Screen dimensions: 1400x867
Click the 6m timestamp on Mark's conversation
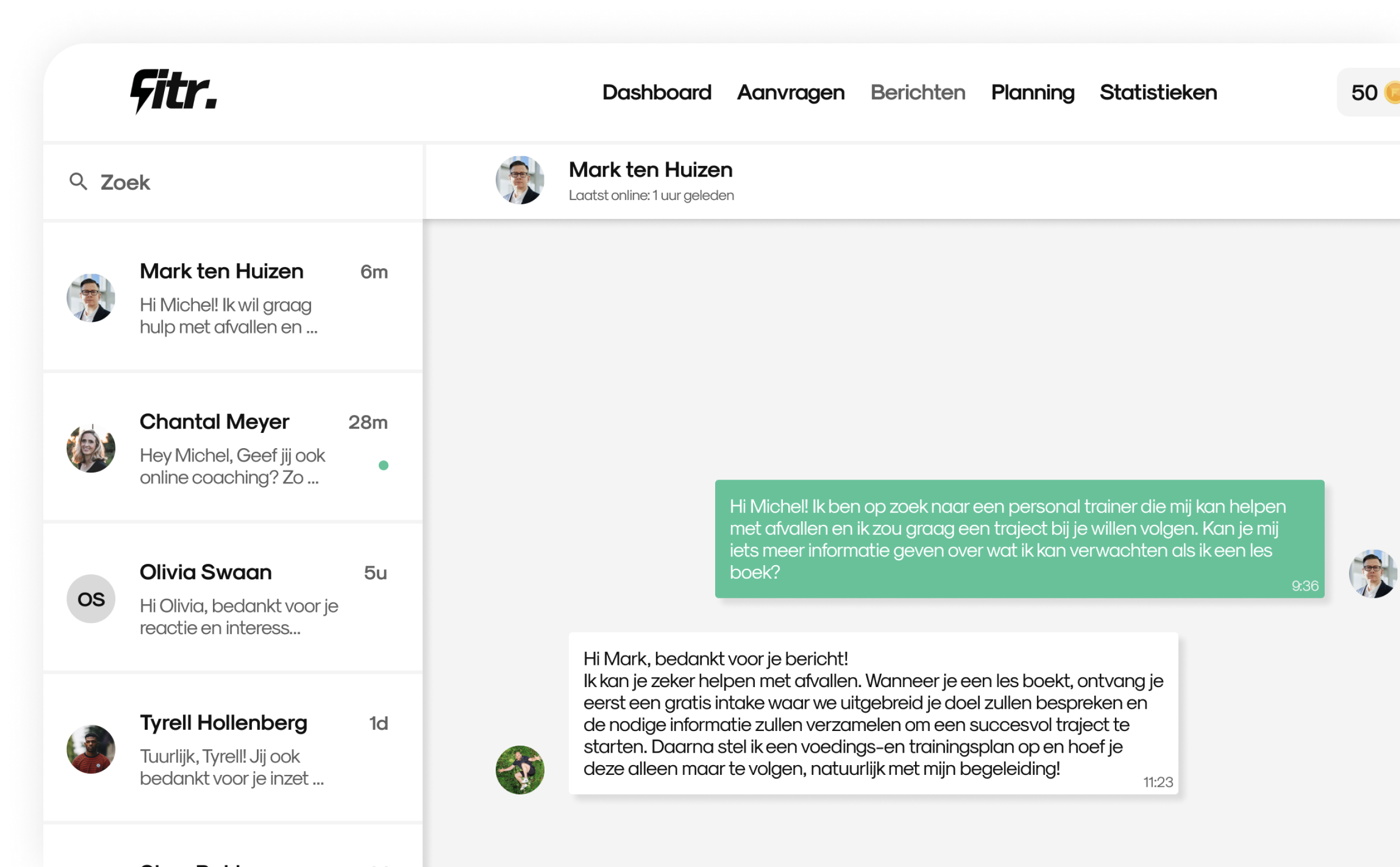click(x=374, y=272)
